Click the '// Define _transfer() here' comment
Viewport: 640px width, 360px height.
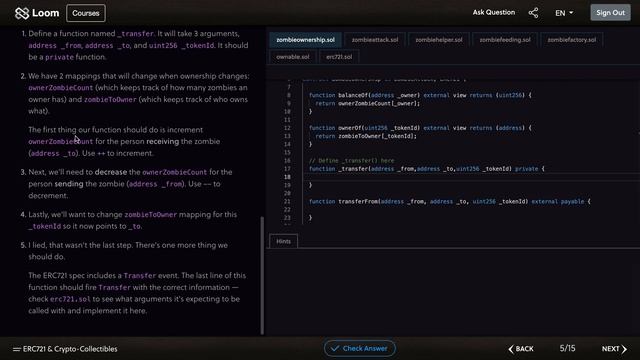tap(351, 160)
